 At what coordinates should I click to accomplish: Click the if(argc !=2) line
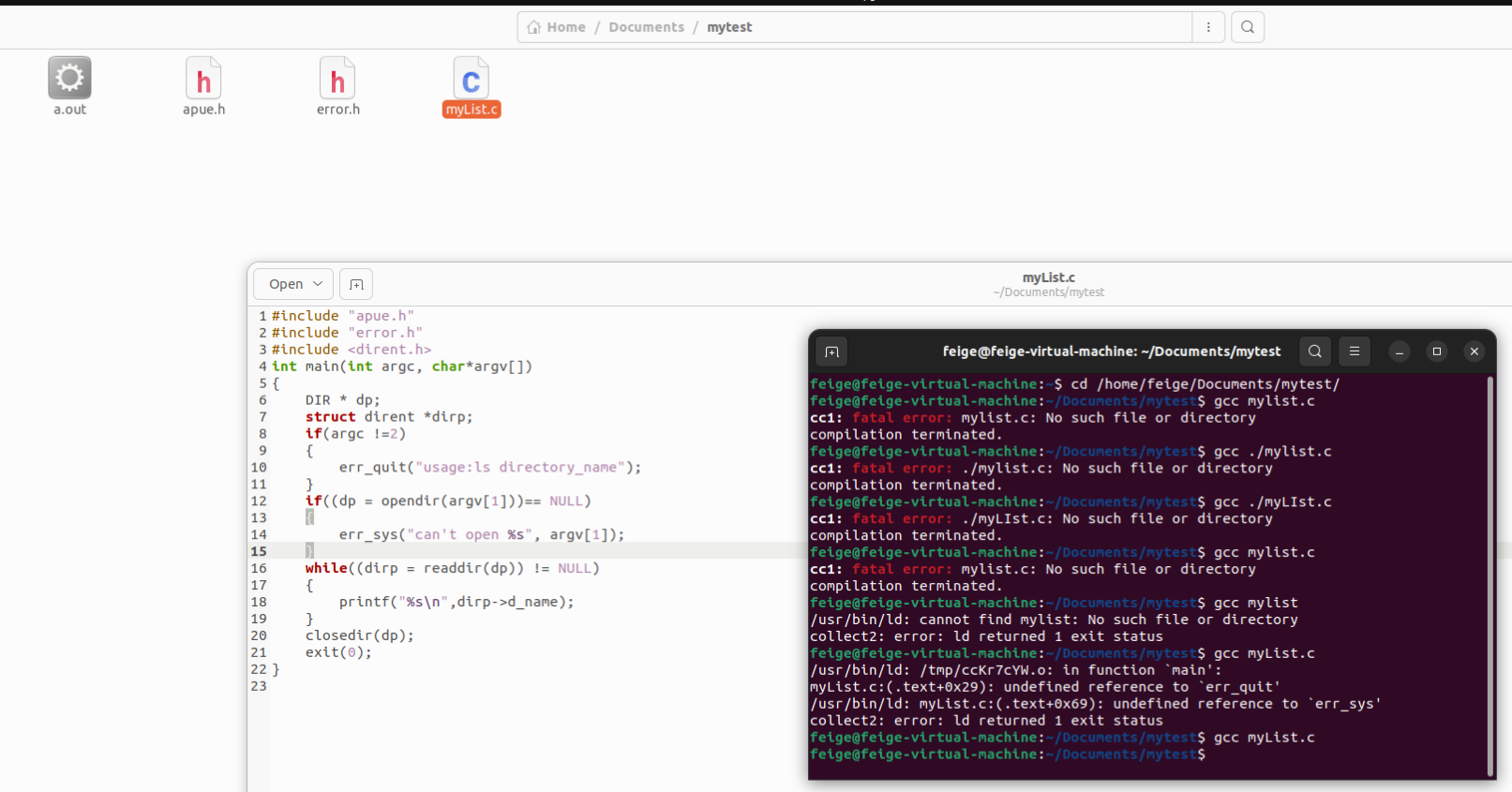coord(355,434)
